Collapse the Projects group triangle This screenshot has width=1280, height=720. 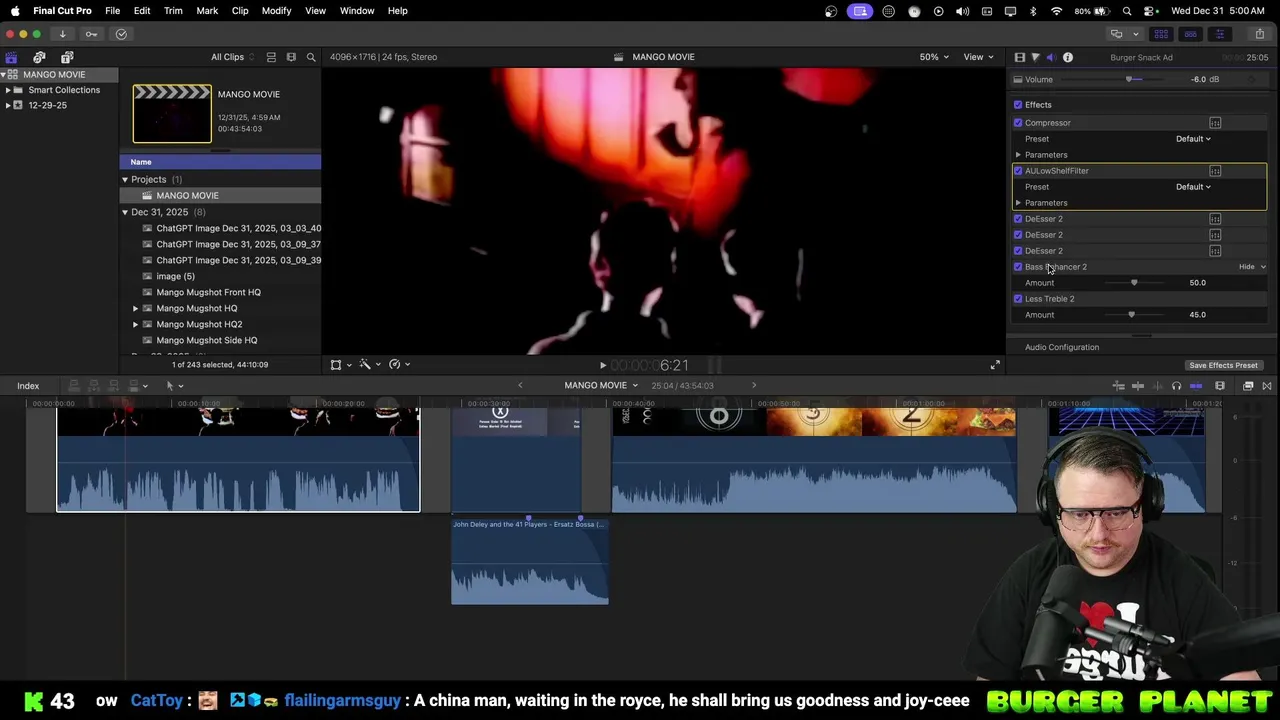point(125,180)
